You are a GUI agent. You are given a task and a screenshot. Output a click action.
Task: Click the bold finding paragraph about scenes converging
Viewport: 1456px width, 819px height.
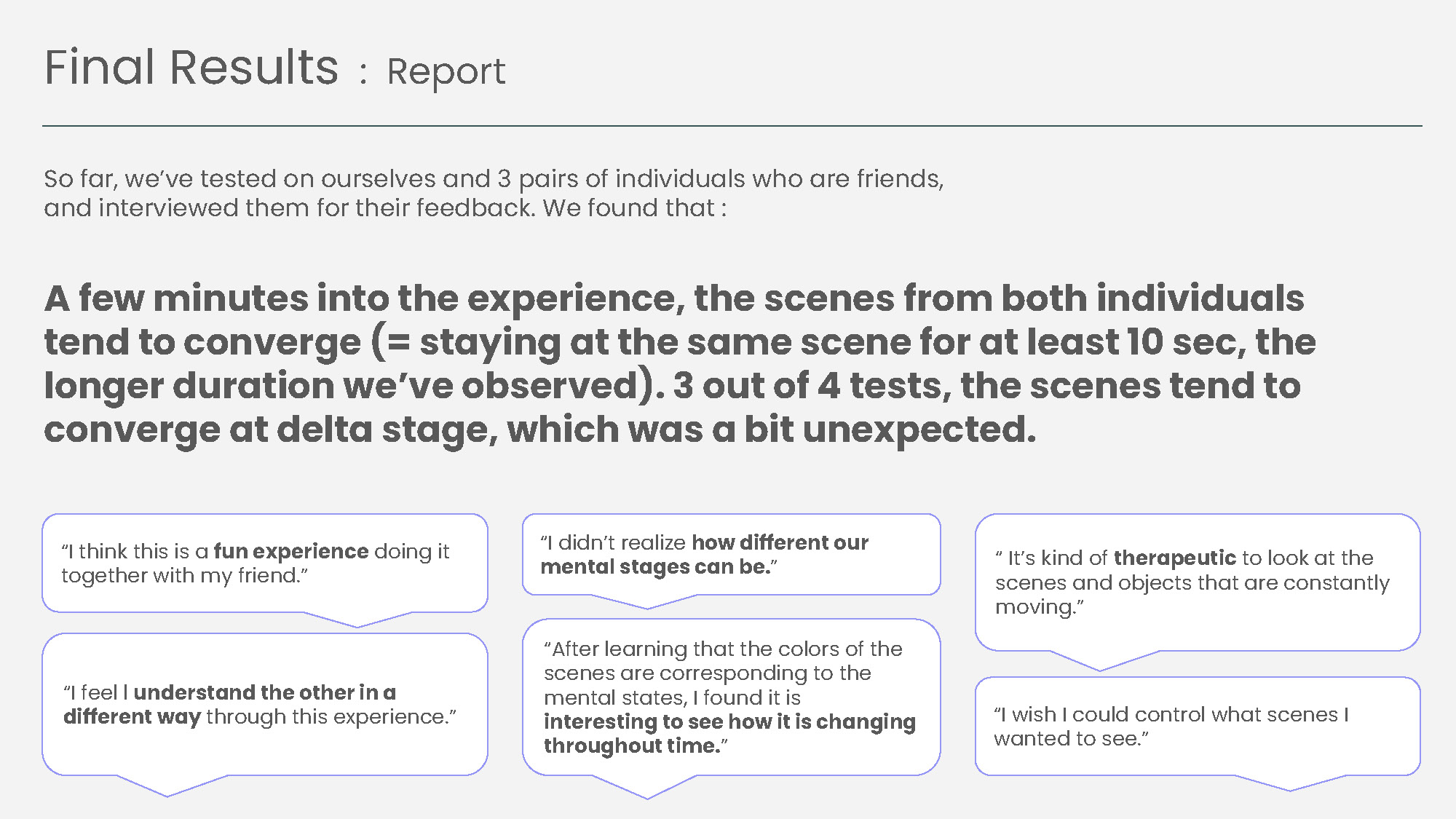pos(680,364)
